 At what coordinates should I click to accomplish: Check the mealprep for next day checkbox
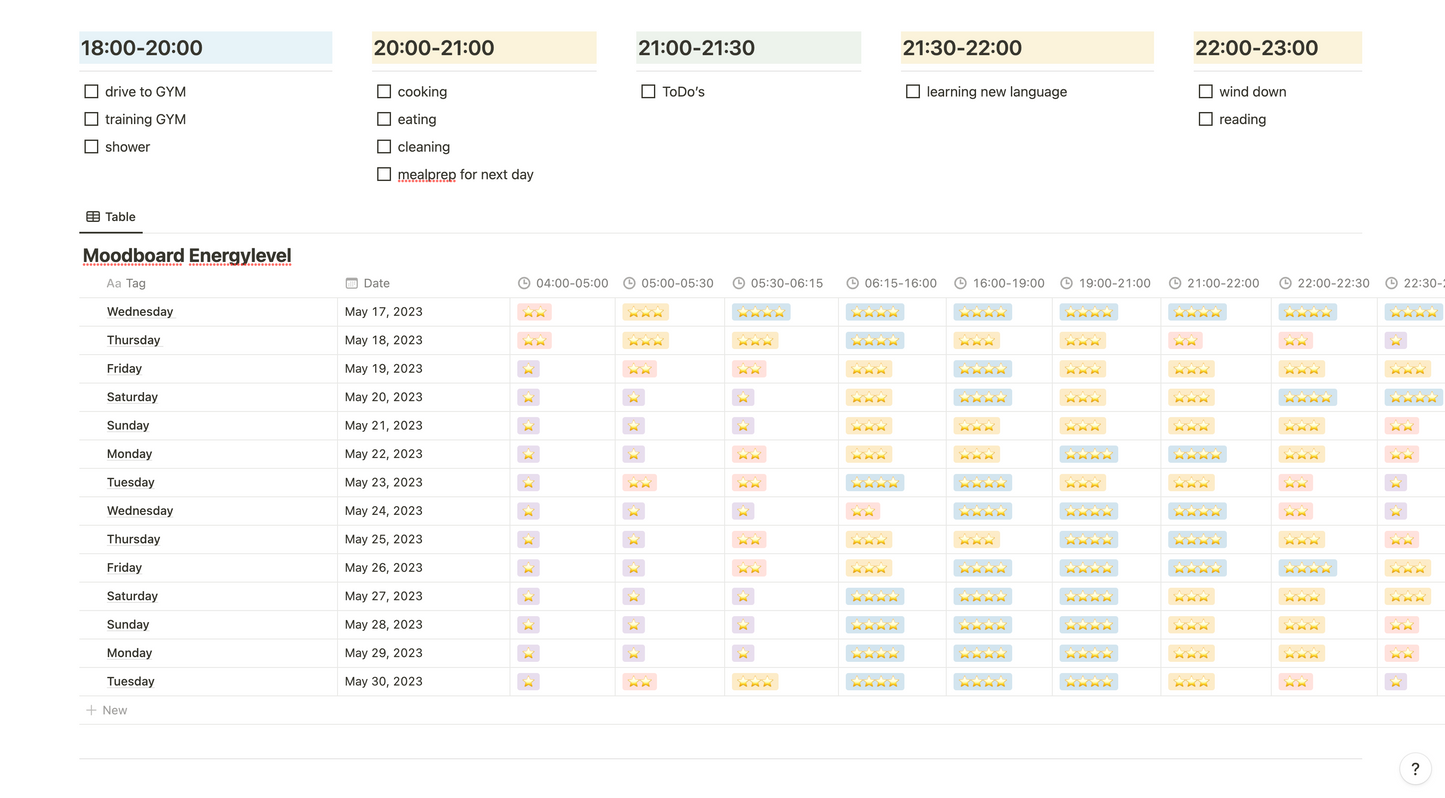click(x=384, y=174)
